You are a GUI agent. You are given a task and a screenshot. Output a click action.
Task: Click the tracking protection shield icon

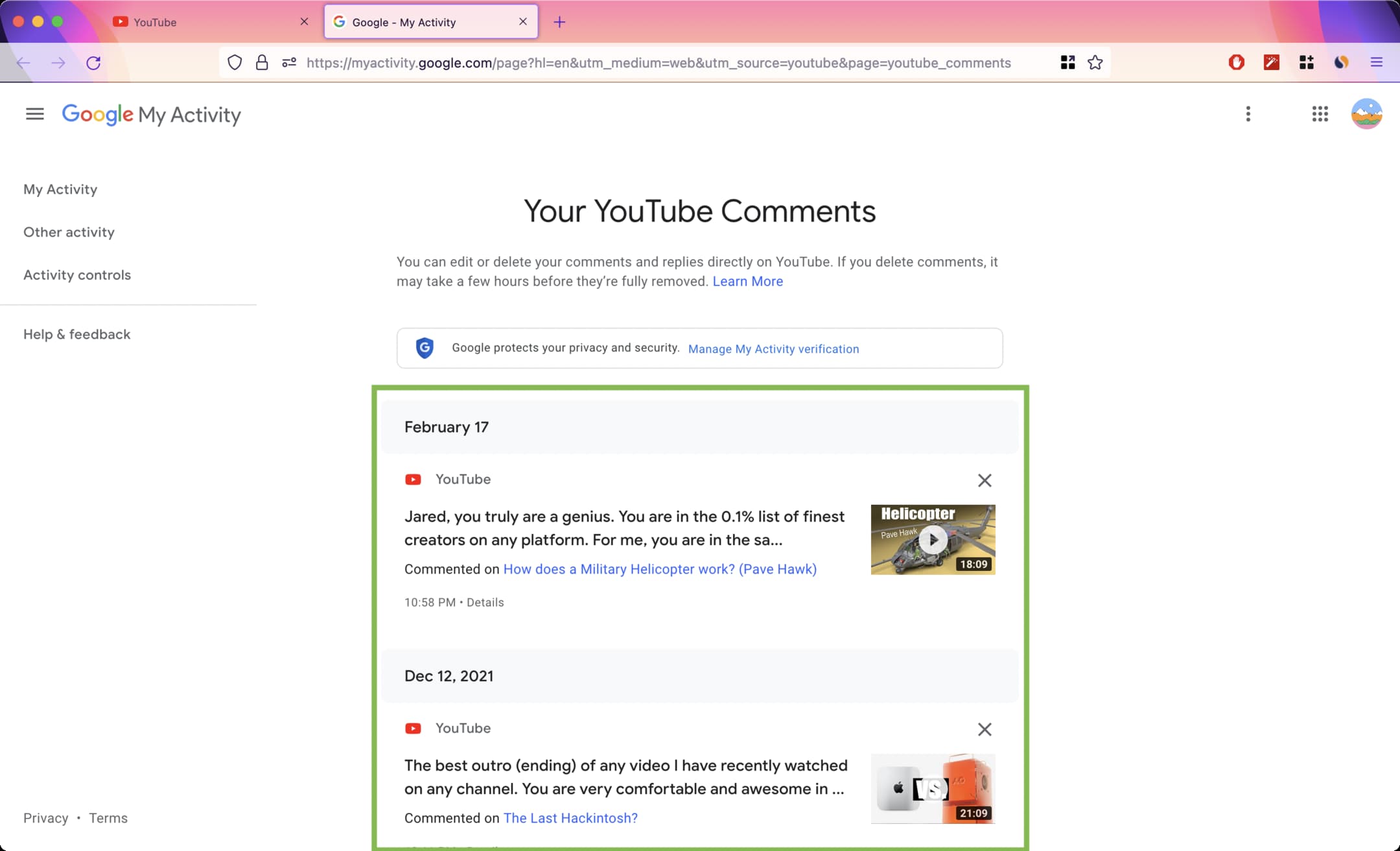[235, 63]
